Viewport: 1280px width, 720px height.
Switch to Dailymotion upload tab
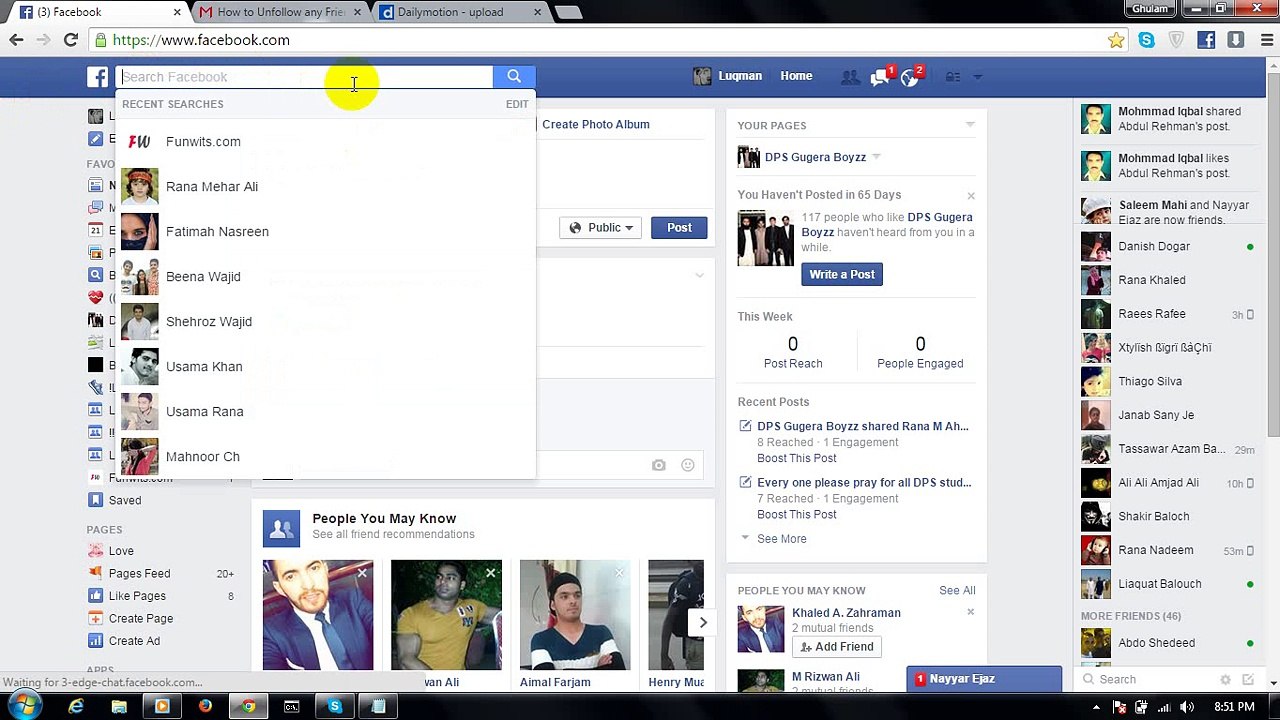[x=460, y=12]
